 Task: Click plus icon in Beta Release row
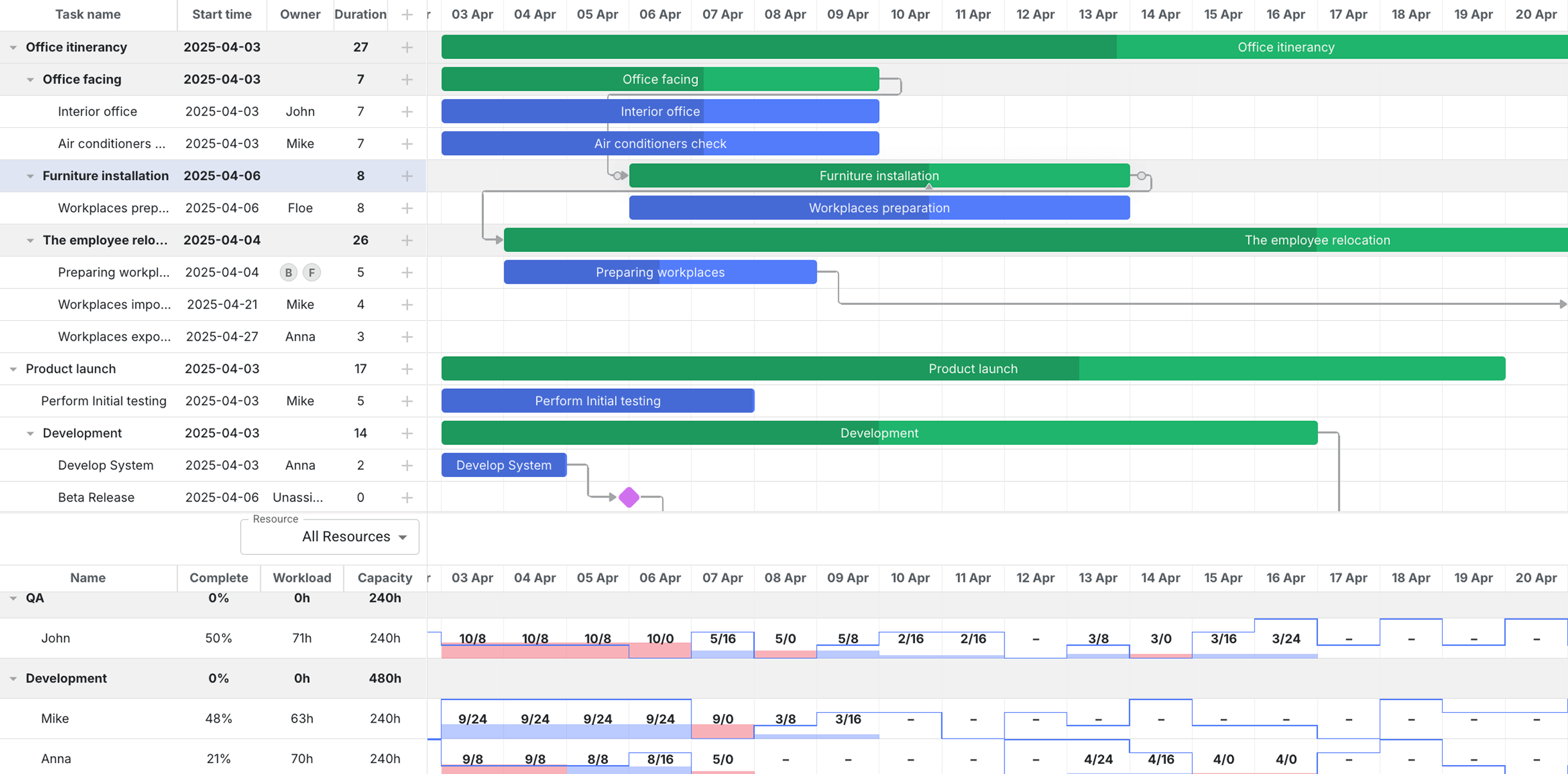point(407,498)
